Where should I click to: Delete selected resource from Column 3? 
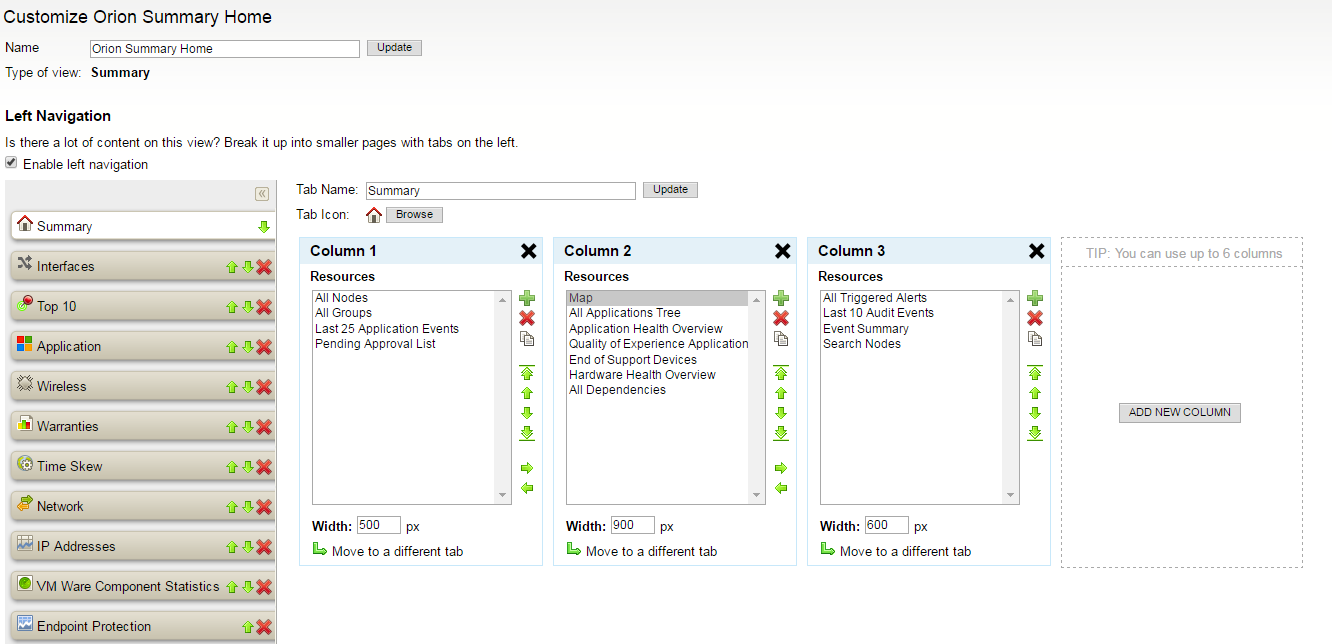pyautogui.click(x=1035, y=318)
